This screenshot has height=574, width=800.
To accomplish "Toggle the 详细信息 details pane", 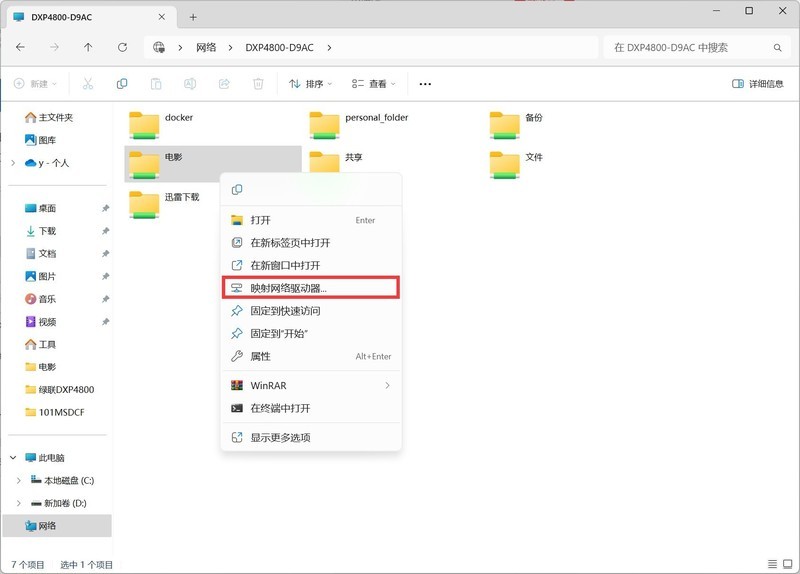I will (x=758, y=84).
